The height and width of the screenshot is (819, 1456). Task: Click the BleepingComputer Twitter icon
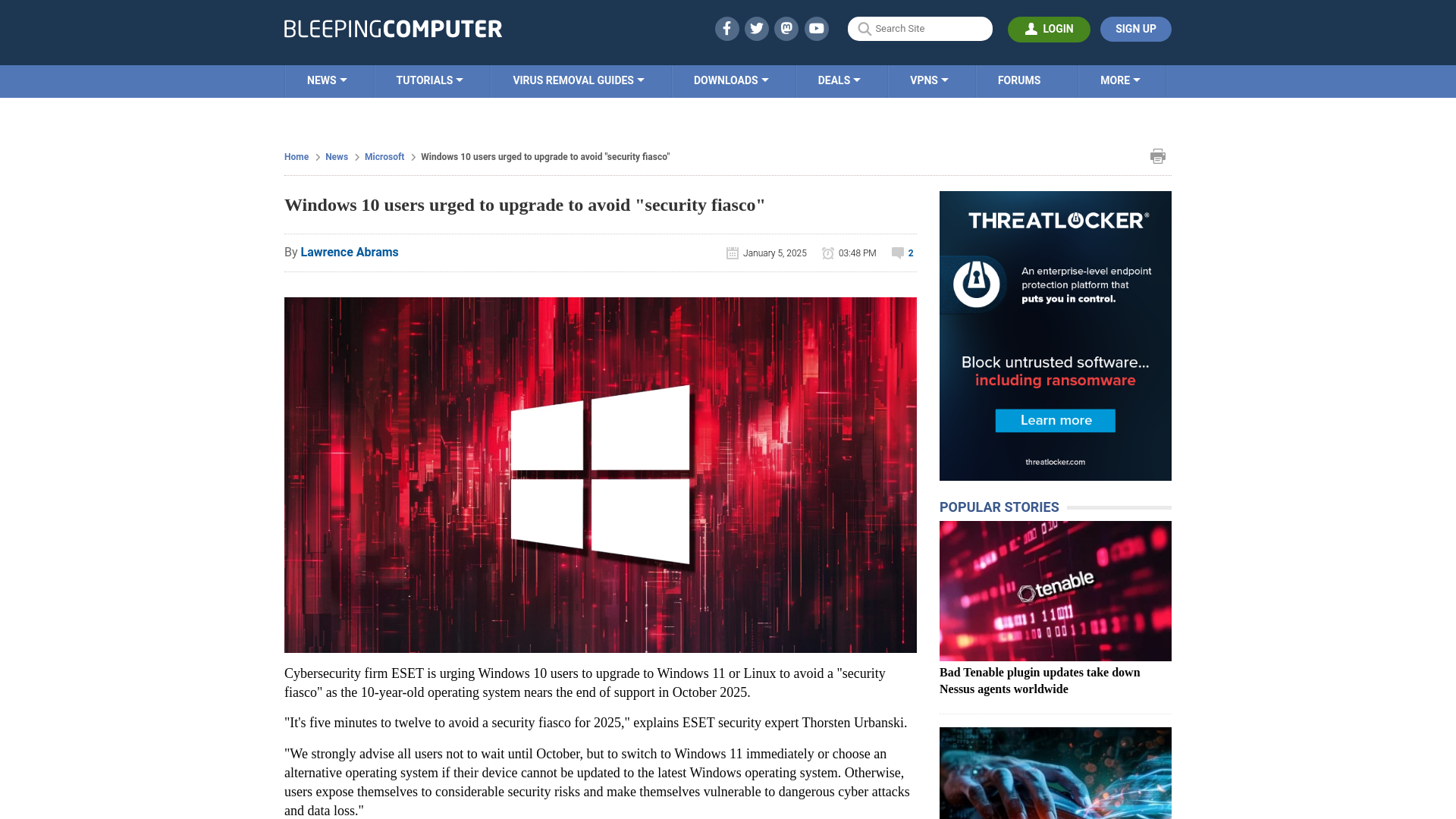[756, 28]
